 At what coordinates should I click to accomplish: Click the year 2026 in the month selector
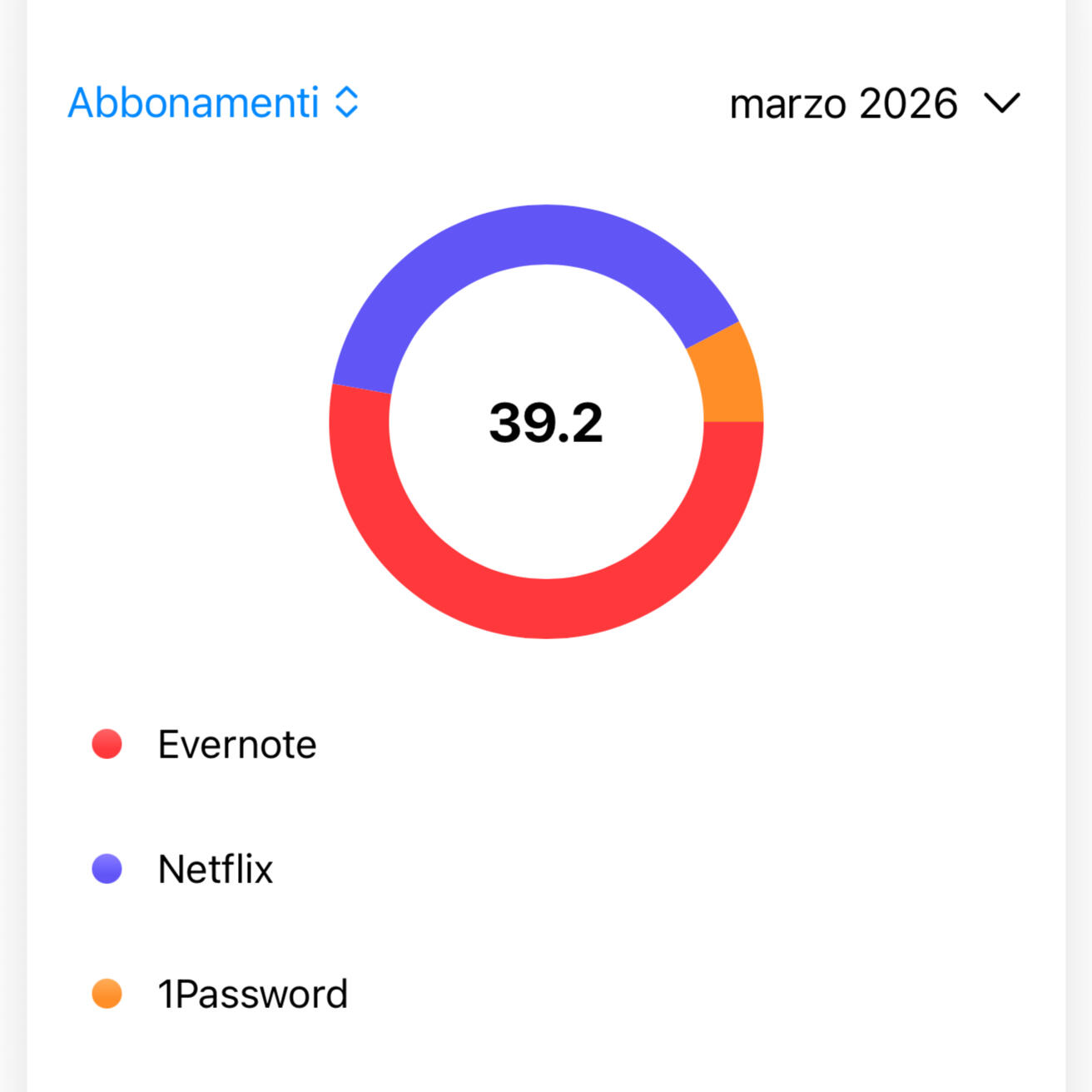pyautogui.click(x=908, y=104)
